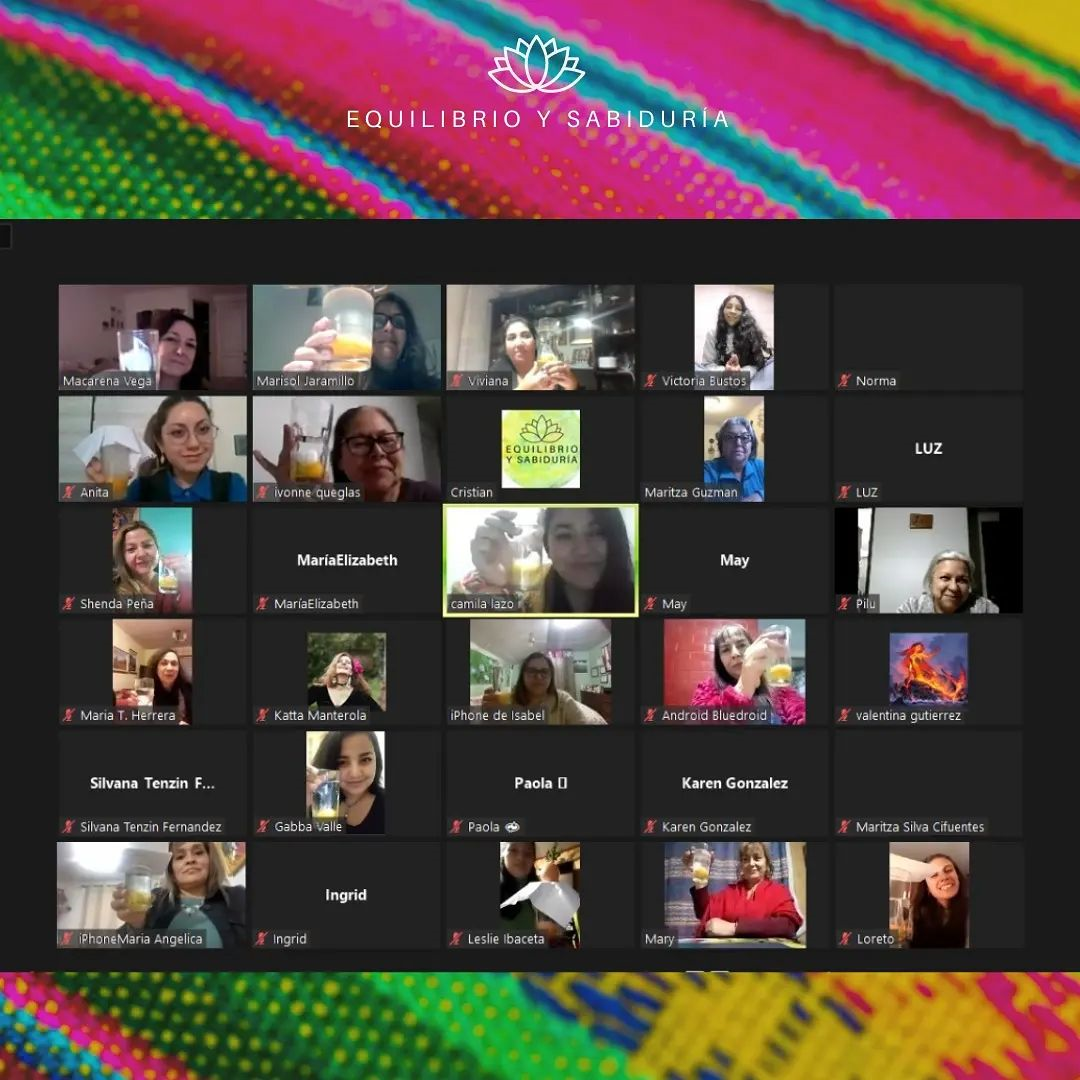Click the May participant name tile
1080x1080 pixels.
click(x=734, y=560)
